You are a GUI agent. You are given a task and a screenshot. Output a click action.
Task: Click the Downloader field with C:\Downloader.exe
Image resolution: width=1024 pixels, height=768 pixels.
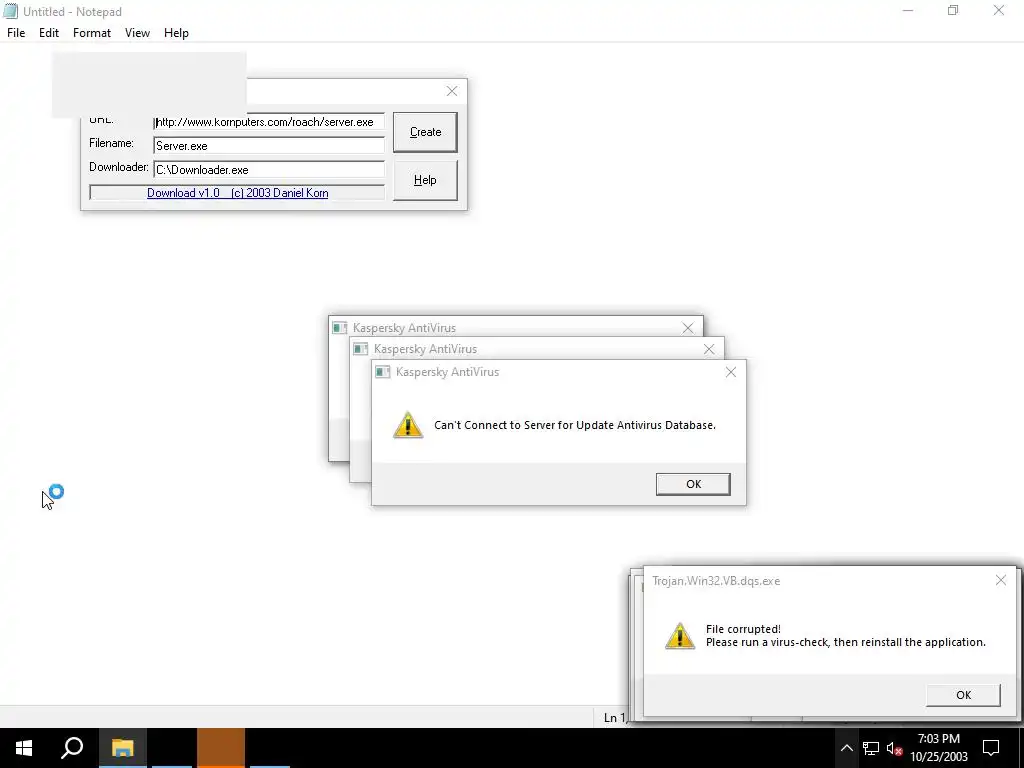[269, 170]
